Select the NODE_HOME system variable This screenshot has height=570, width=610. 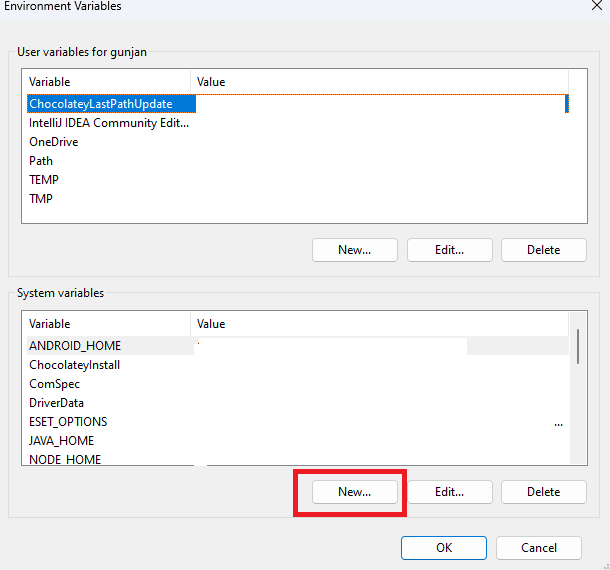point(298,459)
